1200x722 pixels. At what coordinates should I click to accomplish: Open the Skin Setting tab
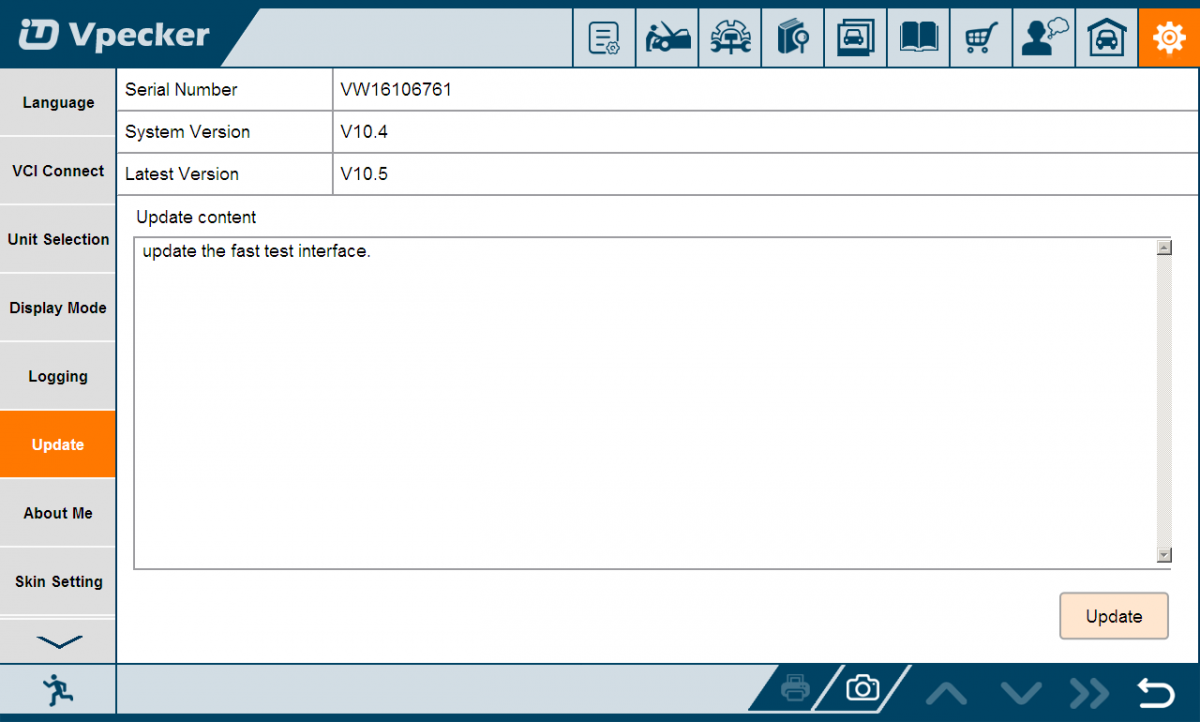[58, 582]
